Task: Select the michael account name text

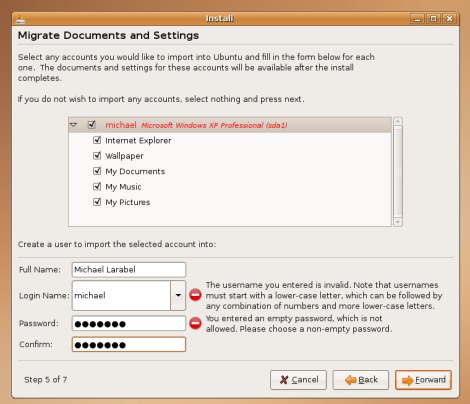Action: (x=121, y=125)
